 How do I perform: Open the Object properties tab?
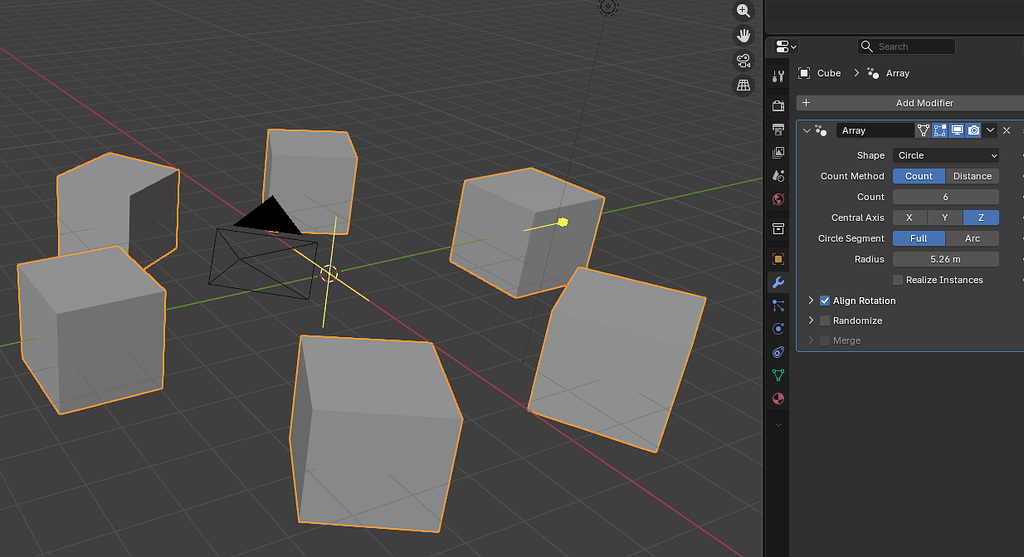[778, 259]
